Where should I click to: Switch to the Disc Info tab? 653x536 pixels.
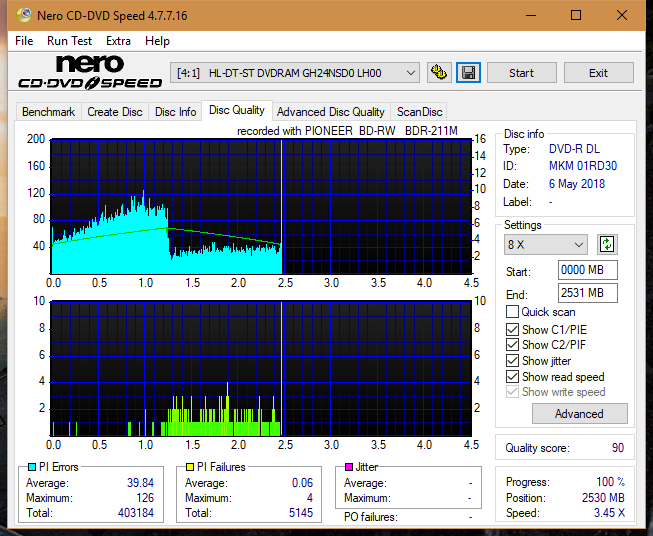[x=175, y=112]
